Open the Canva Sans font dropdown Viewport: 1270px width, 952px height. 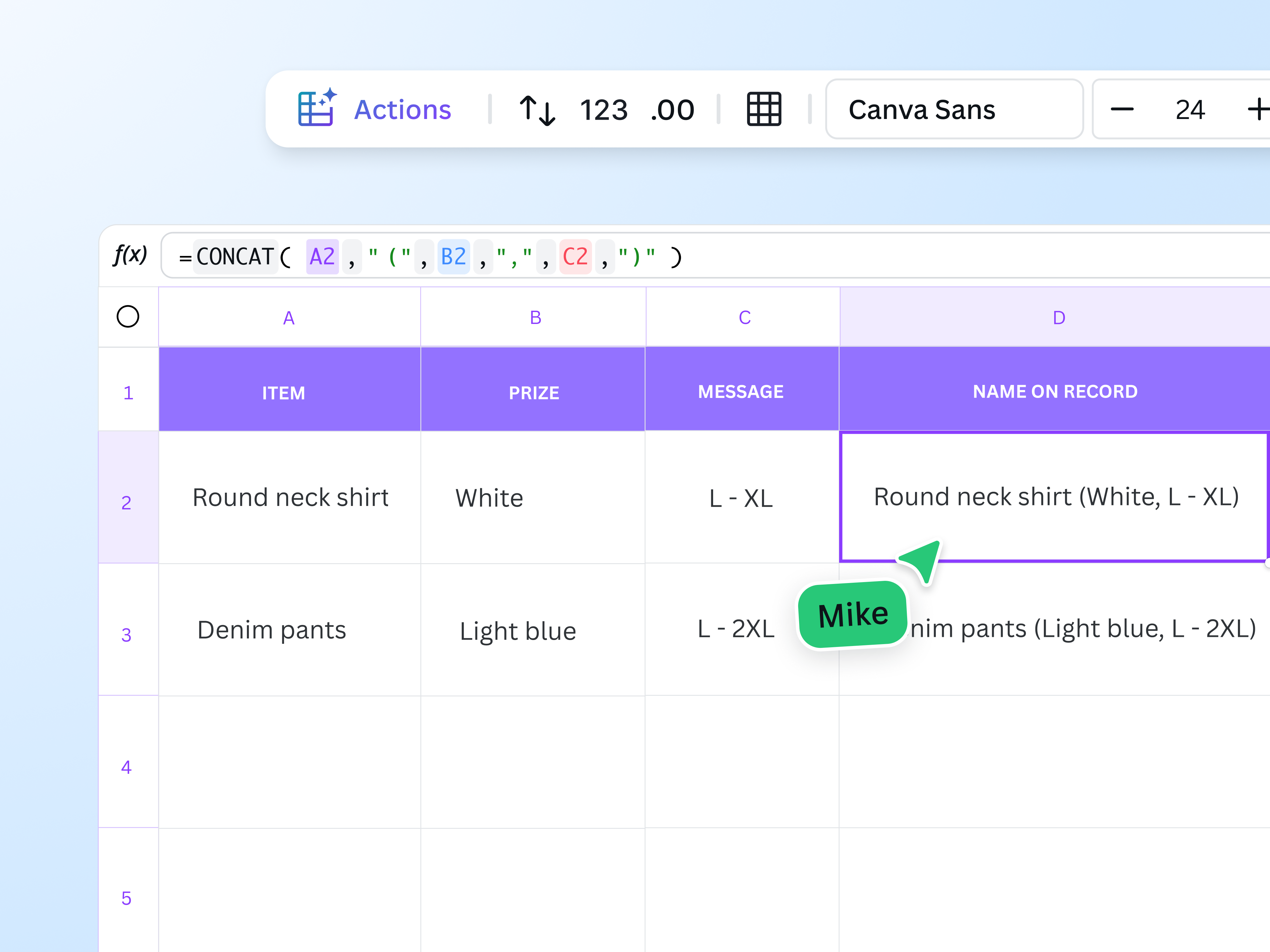(954, 109)
